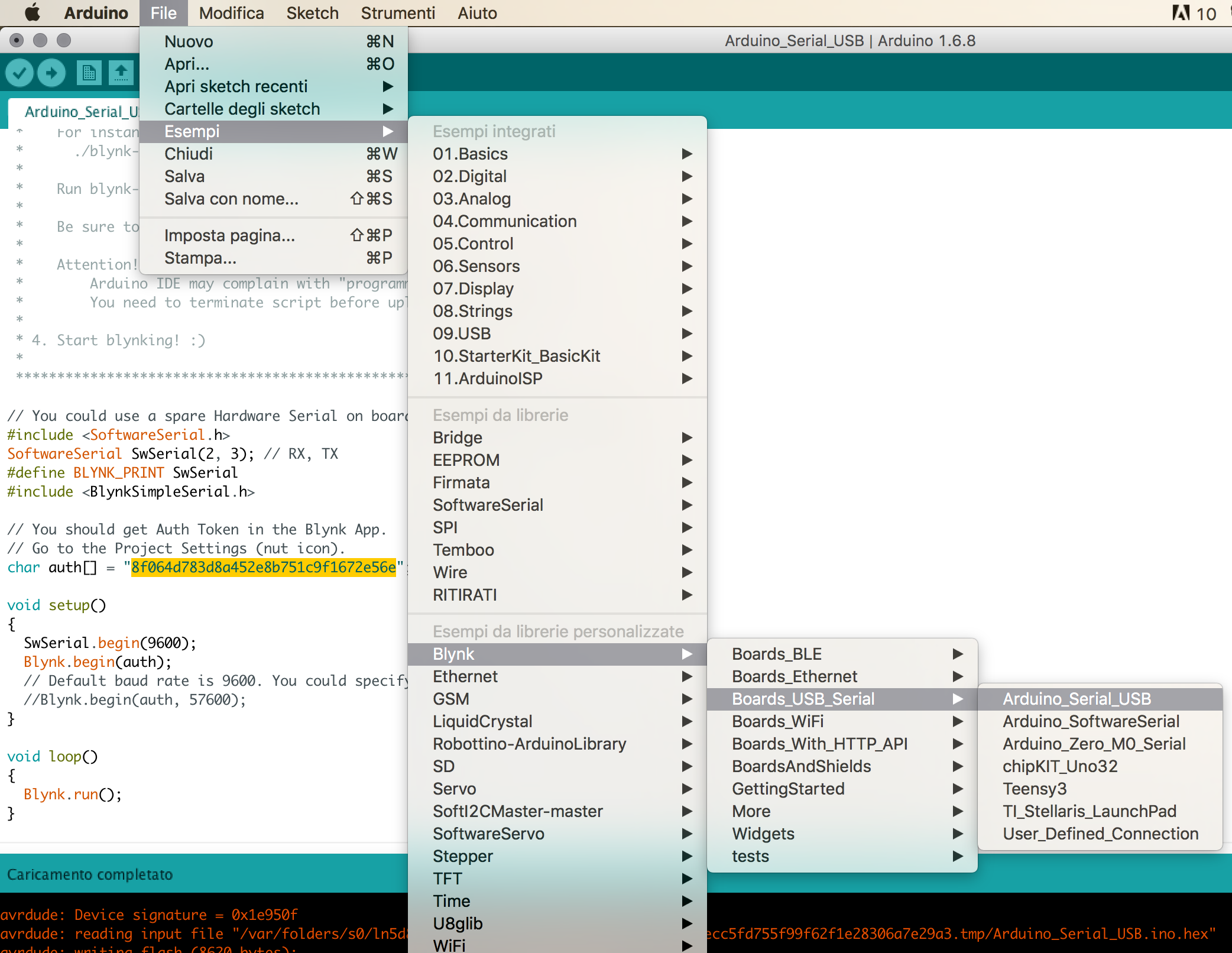Open the Temboo library examples
The width and height of the screenshot is (1232, 953).
(557, 550)
